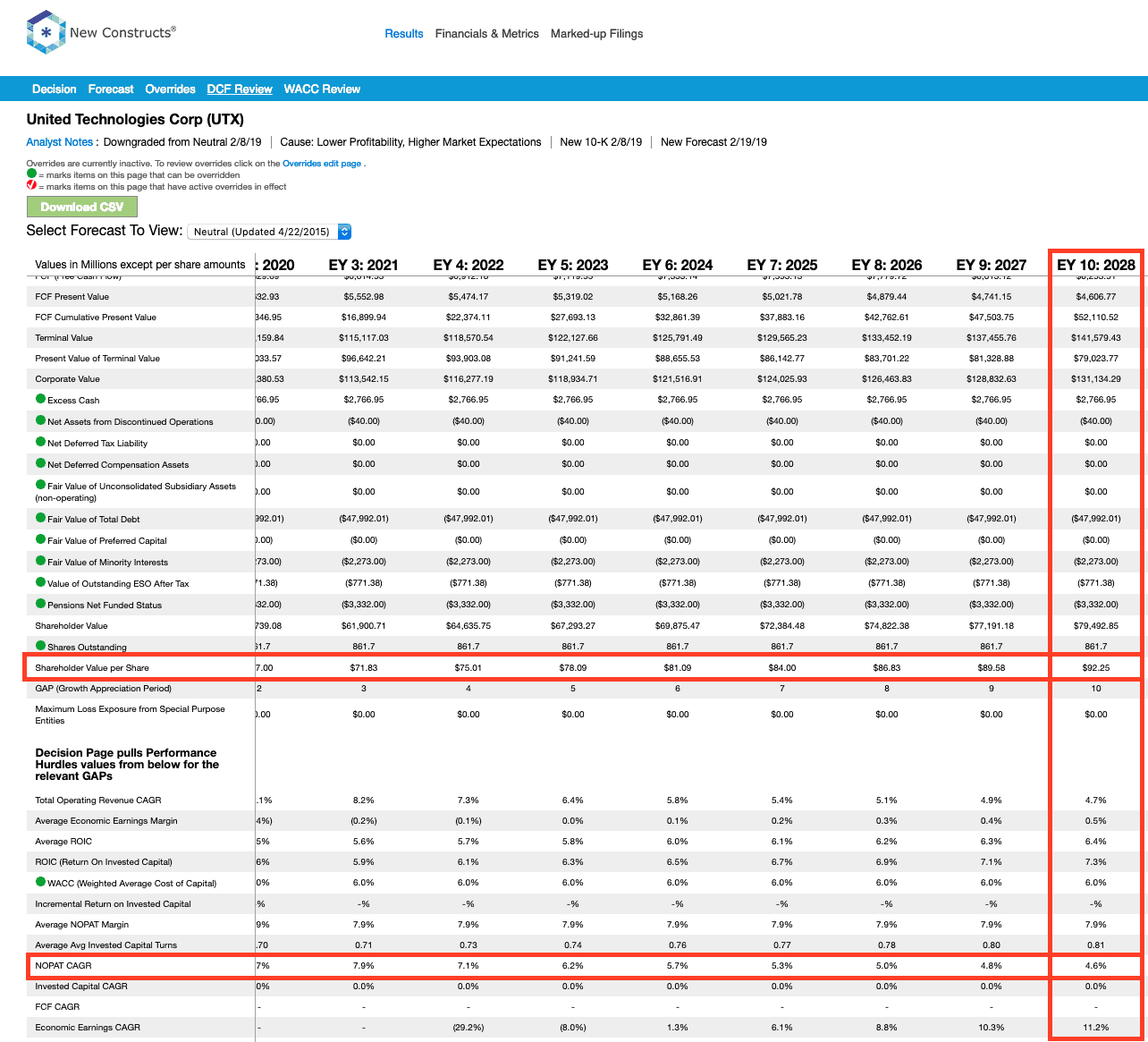The width and height of the screenshot is (1148, 1042).
Task: Open the Select Forecast To View dropdown
Action: pos(269,232)
